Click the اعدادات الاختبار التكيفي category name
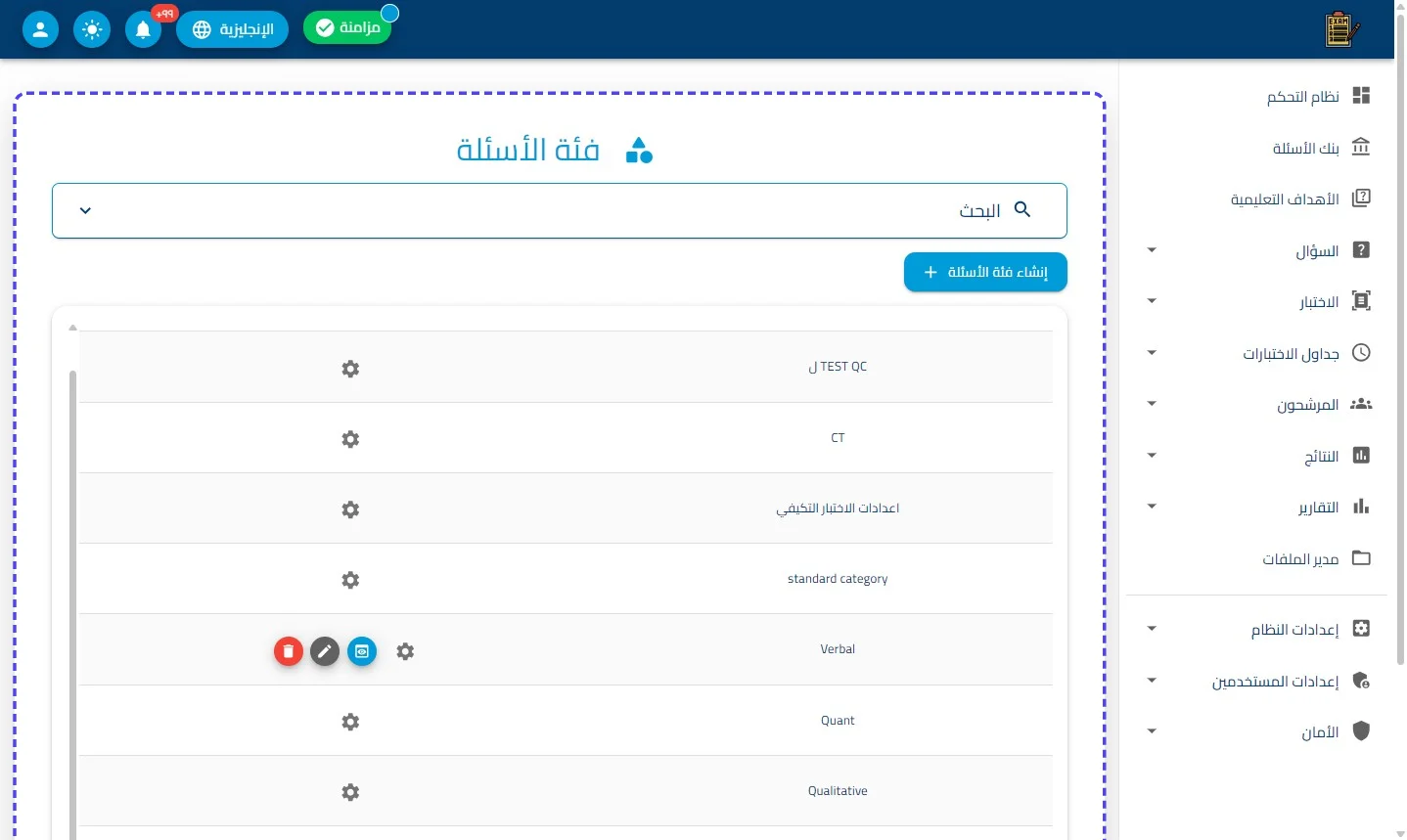Image resolution: width=1407 pixels, height=840 pixels. coord(838,508)
